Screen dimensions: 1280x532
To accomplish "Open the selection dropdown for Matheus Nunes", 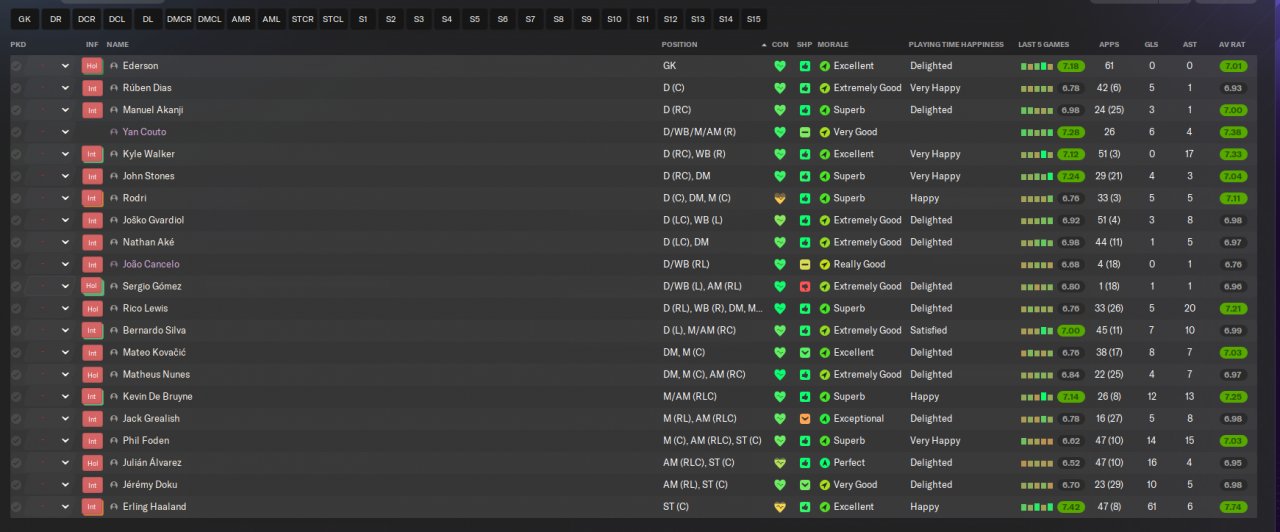I will pyautogui.click(x=65, y=374).
